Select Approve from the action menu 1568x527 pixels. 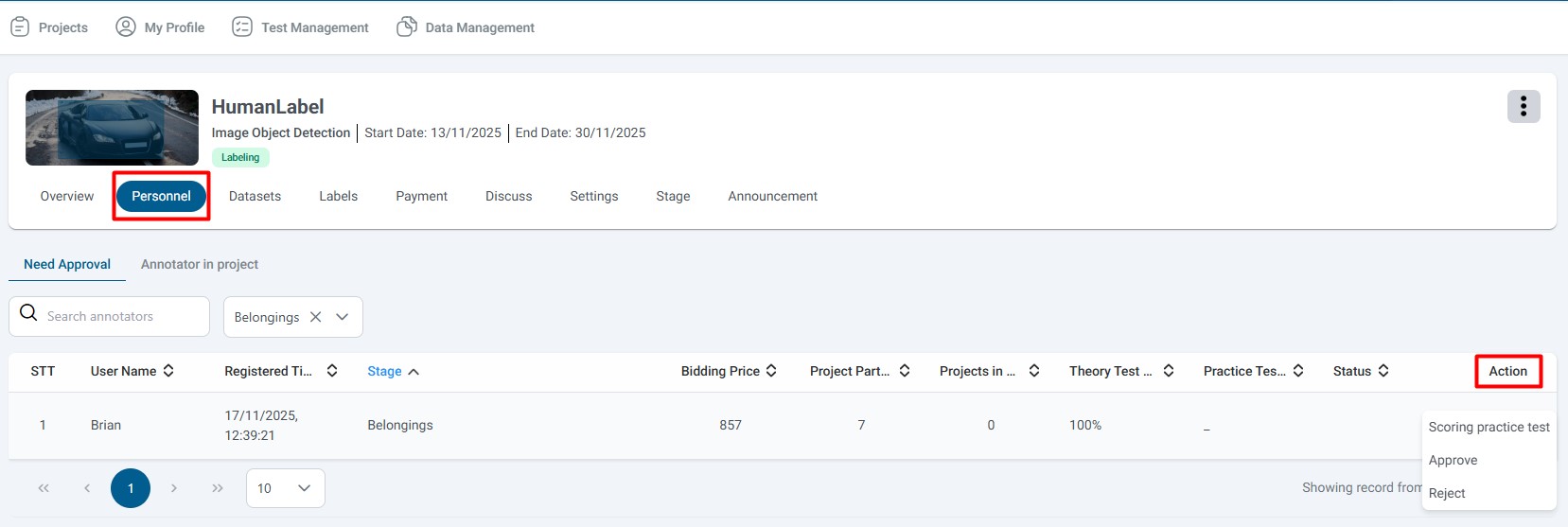click(x=1453, y=460)
